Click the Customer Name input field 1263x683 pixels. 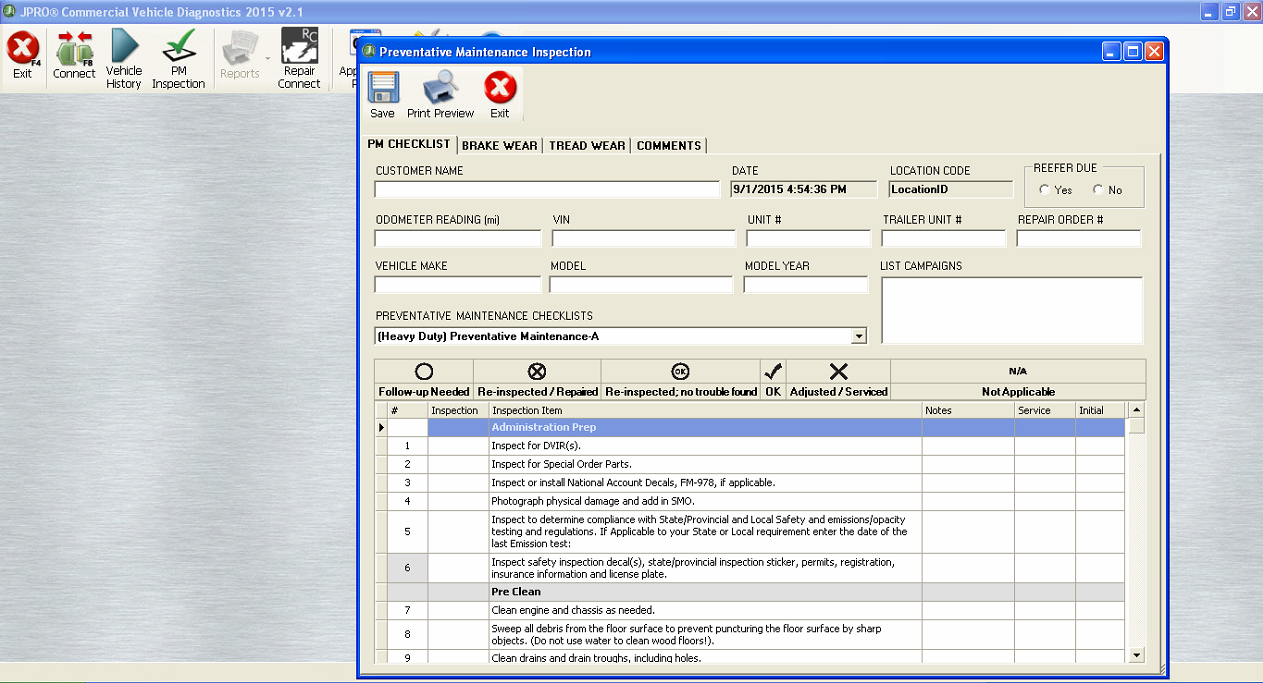click(x=547, y=189)
